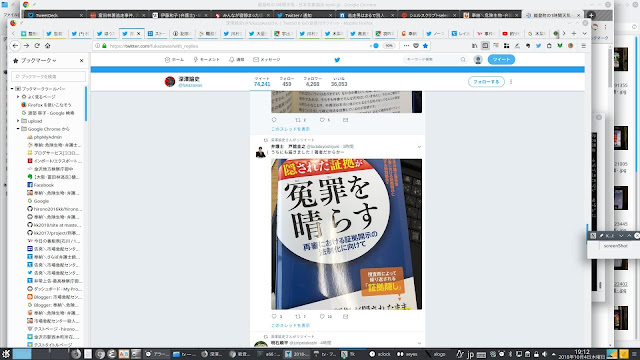
Task: Click the retweet icon under the book tweet
Action: click(298, 316)
